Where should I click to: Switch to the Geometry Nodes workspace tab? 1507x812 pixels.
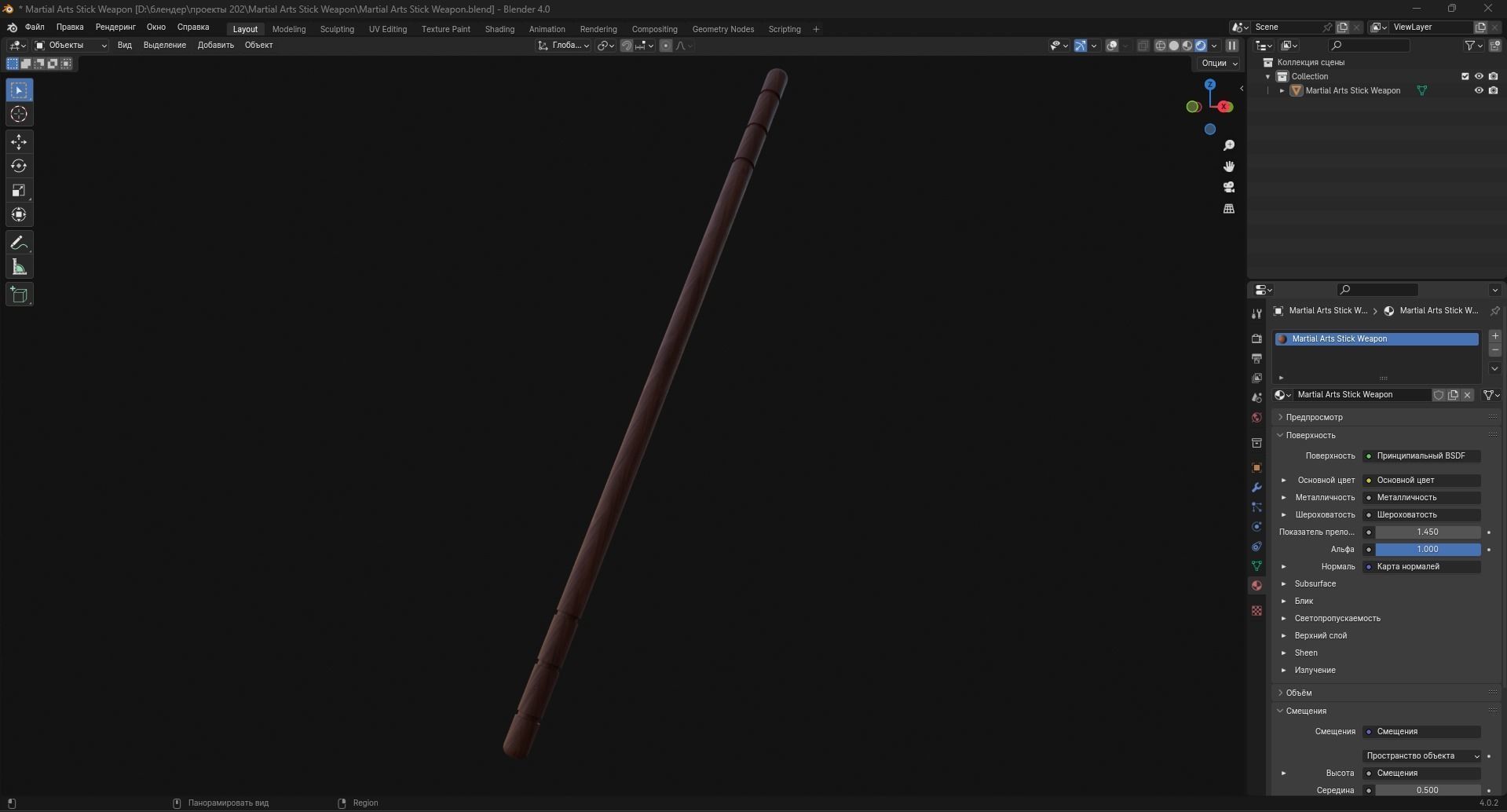pos(722,29)
